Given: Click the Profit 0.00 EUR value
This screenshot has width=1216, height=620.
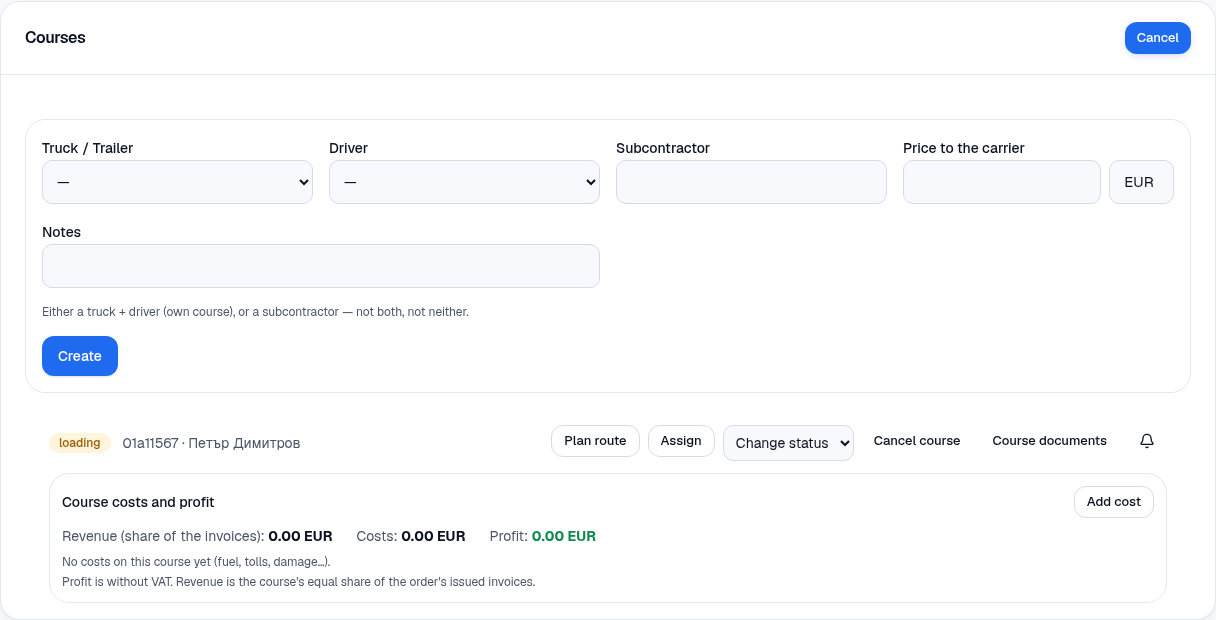Looking at the screenshot, I should click(x=564, y=536).
